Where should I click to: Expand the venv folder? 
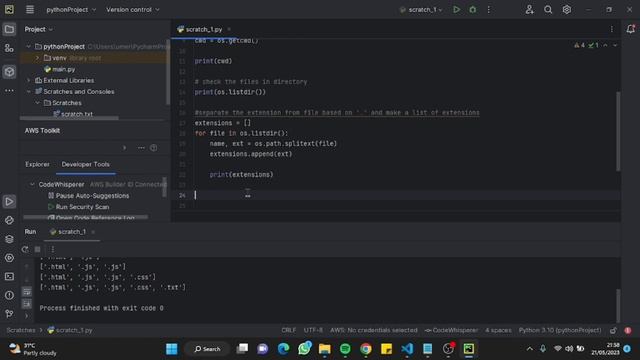coord(38,58)
